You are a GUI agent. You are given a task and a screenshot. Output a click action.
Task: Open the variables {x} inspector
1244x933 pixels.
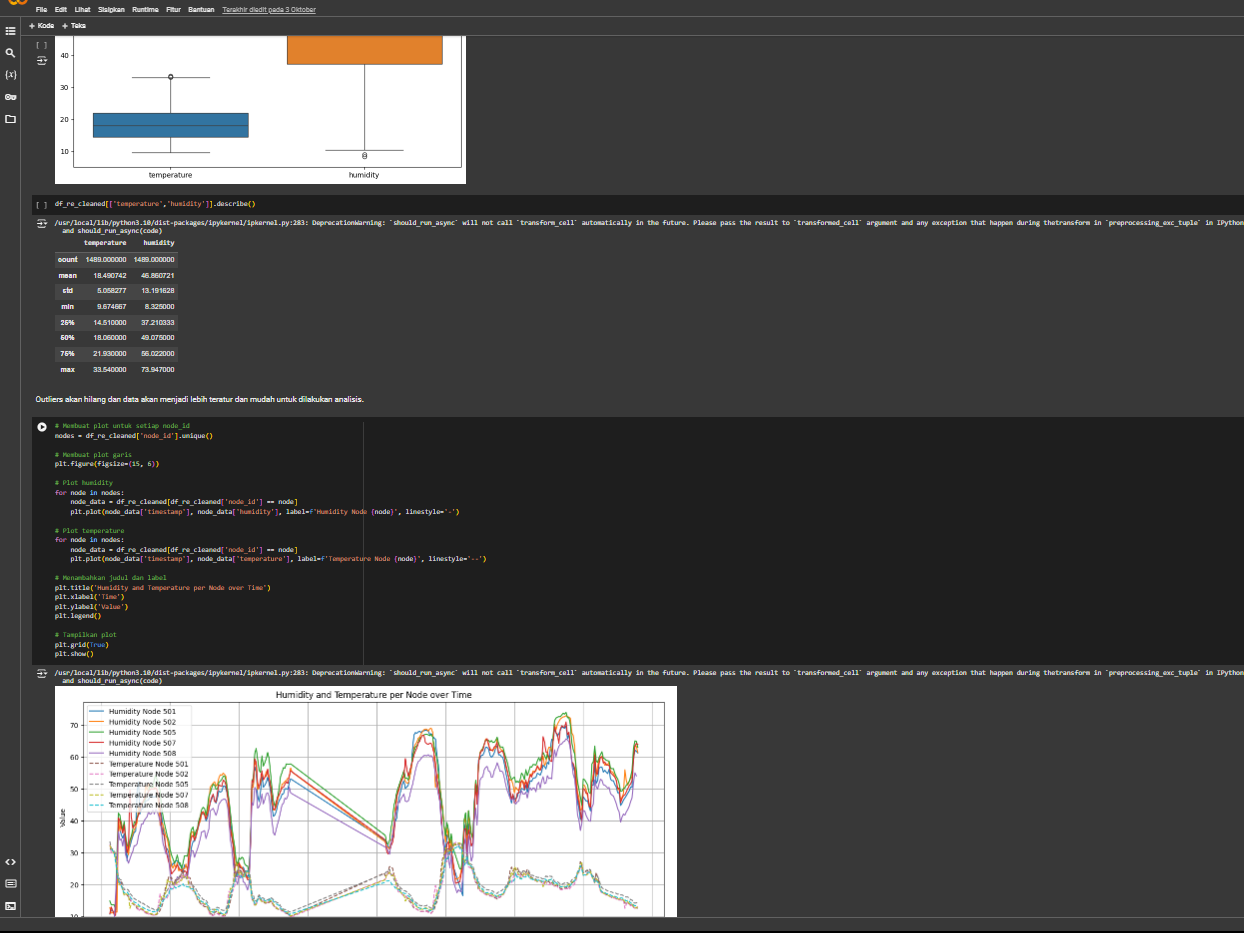tap(10, 75)
